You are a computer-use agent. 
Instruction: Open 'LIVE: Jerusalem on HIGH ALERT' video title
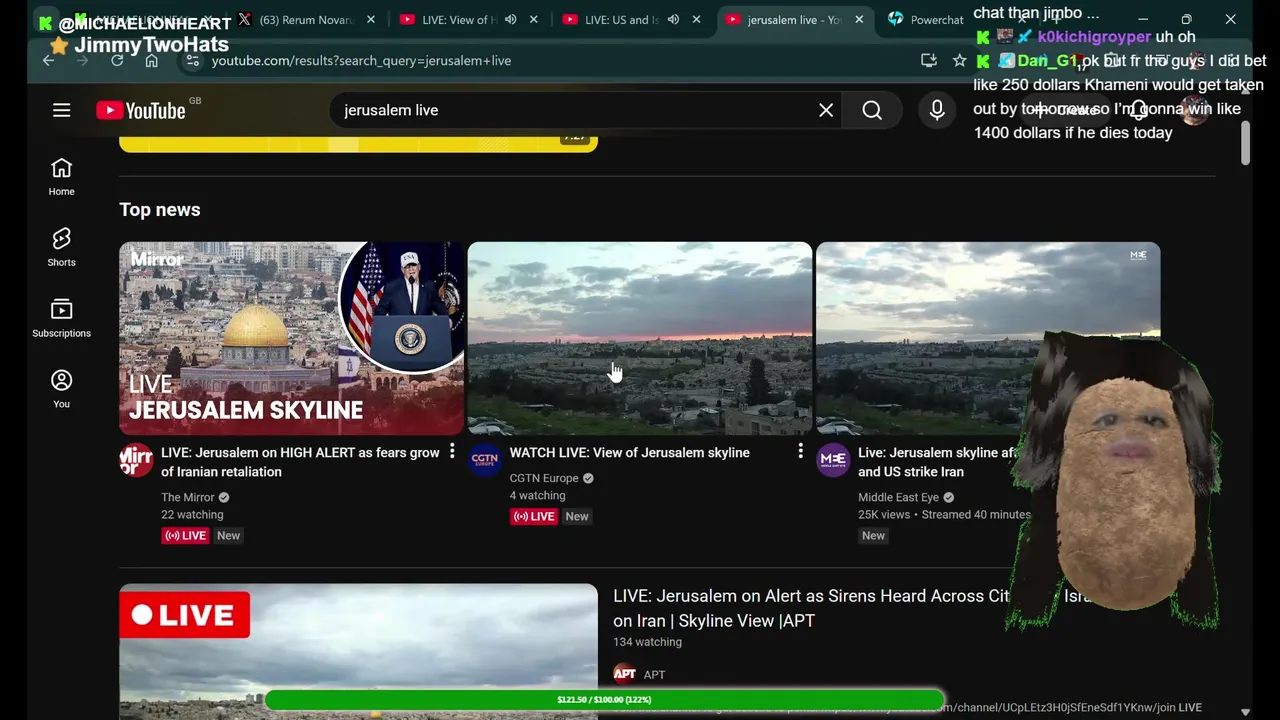tap(300, 462)
